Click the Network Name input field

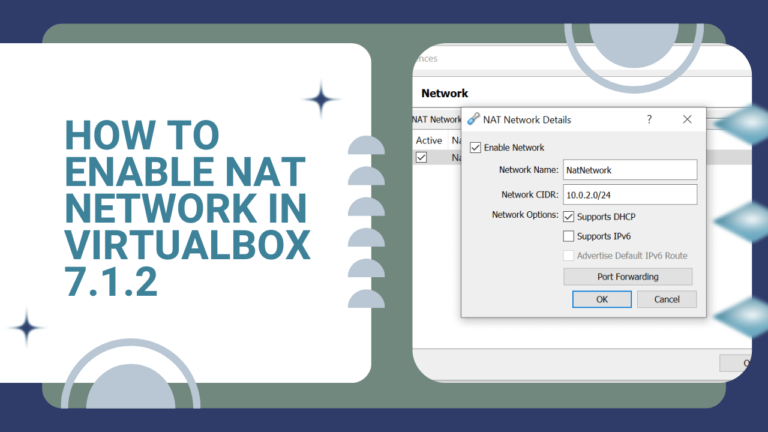[630, 170]
